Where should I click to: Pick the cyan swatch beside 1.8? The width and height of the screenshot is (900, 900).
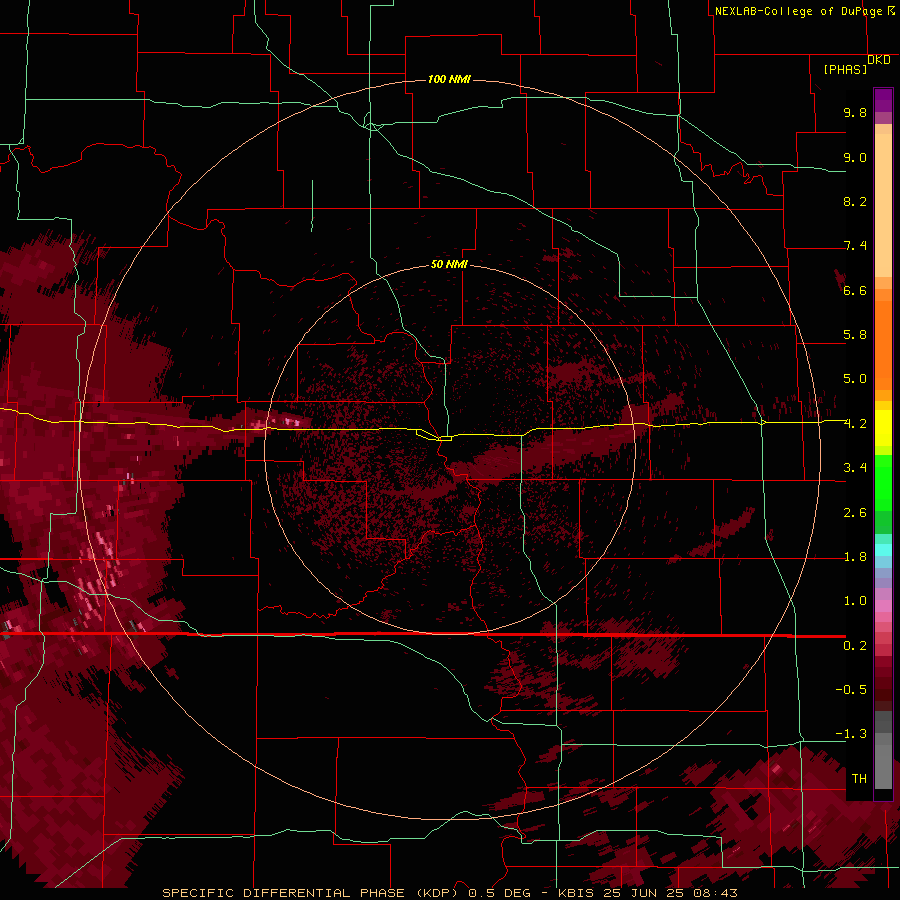(883, 550)
